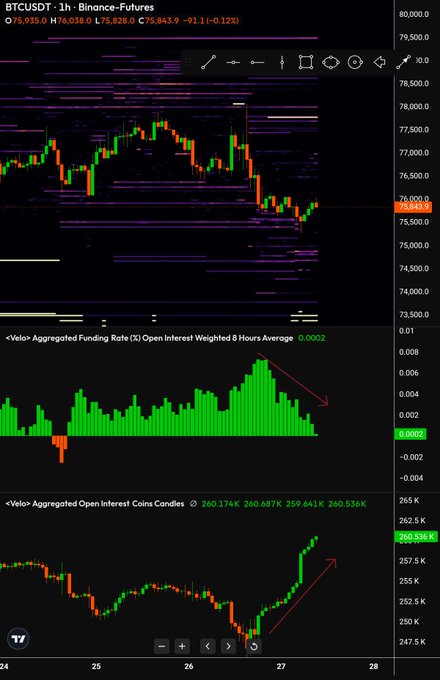Image resolution: width=440 pixels, height=680 pixels.
Task: Click the 80,000.0 price axis label
Action: pos(414,14)
